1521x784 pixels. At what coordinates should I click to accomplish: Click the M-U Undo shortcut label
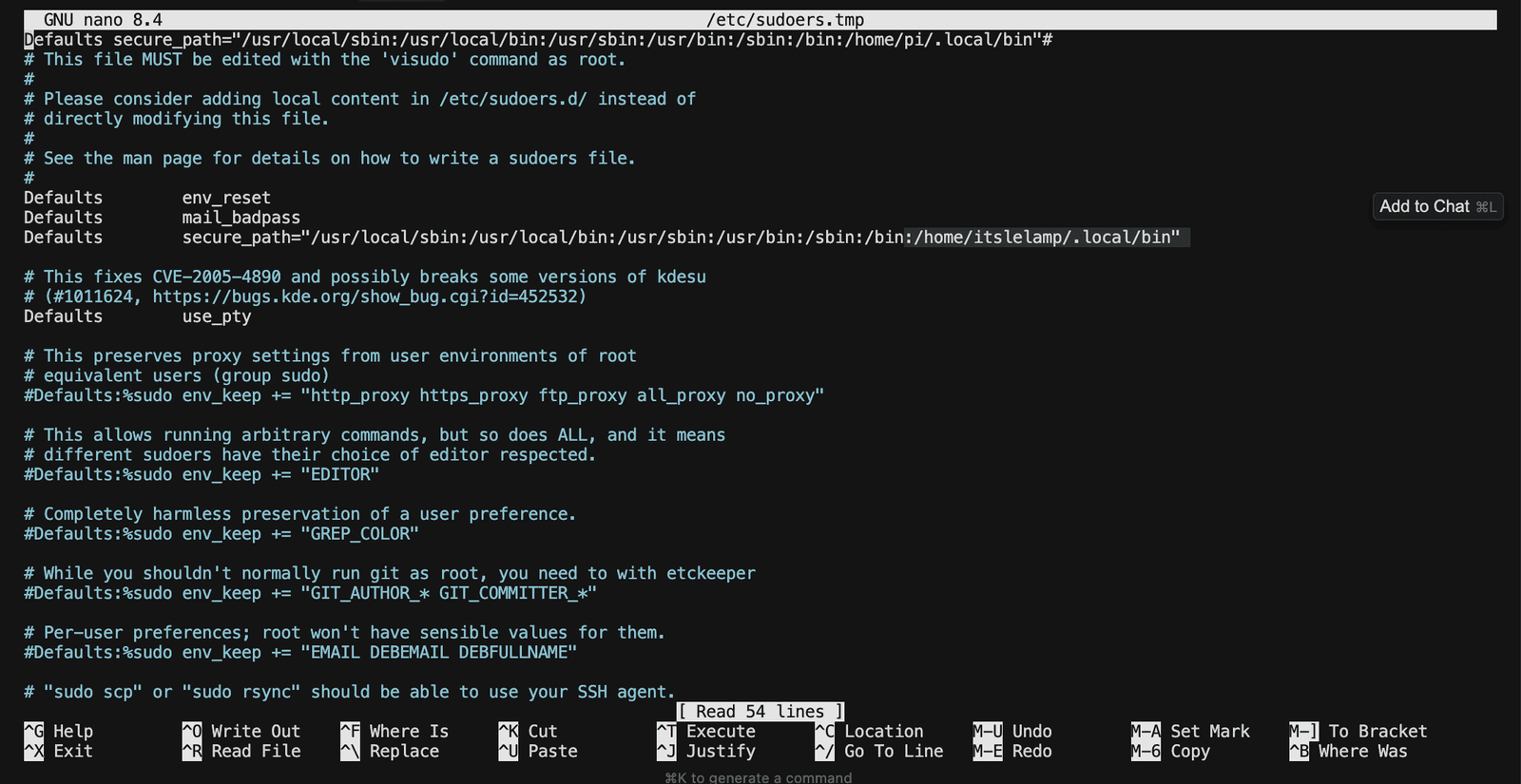click(x=1012, y=731)
